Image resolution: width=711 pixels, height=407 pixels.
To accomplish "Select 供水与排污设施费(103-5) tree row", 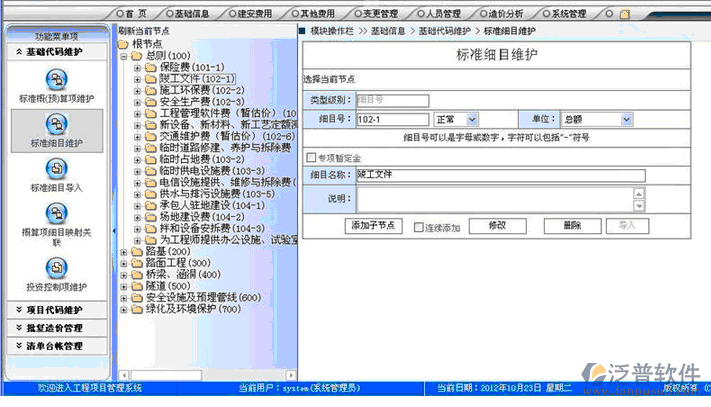I will click(217, 194).
